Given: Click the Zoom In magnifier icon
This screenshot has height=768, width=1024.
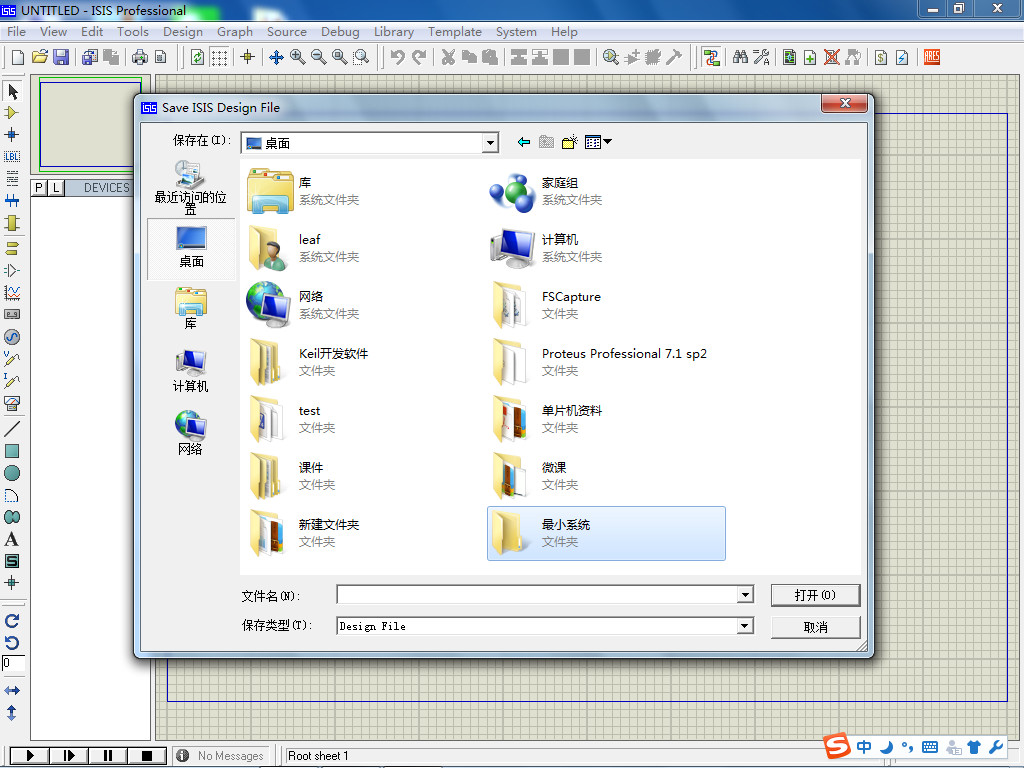Looking at the screenshot, I should (x=297, y=57).
